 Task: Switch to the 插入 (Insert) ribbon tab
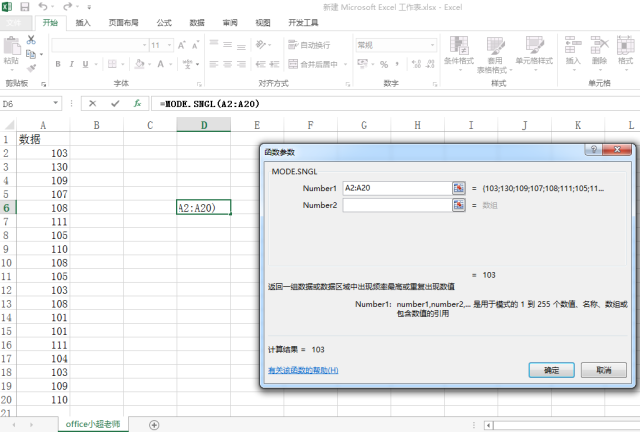[x=83, y=22]
